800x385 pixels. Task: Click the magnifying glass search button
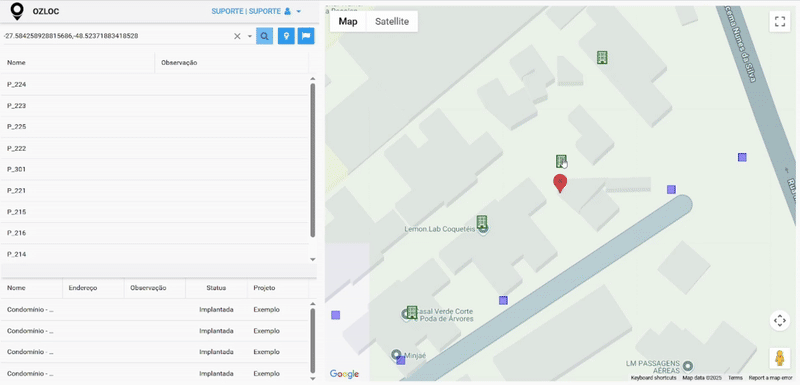264,36
